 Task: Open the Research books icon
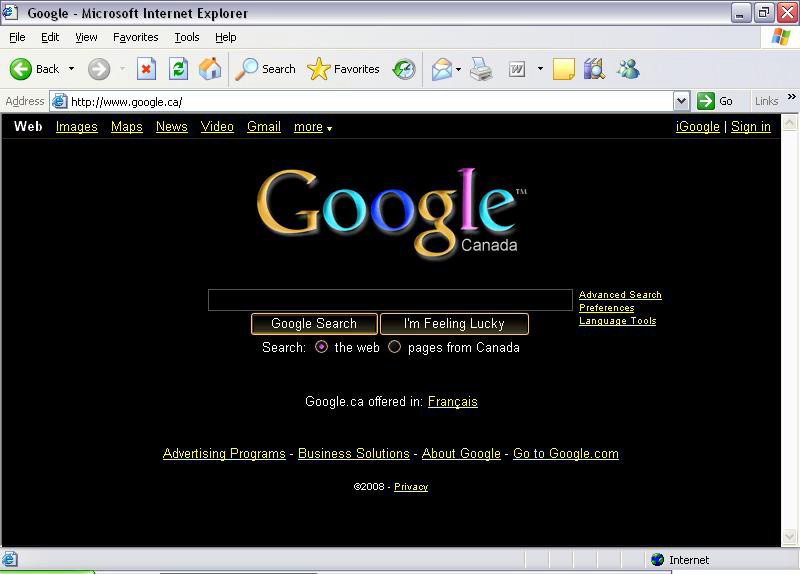coord(594,69)
